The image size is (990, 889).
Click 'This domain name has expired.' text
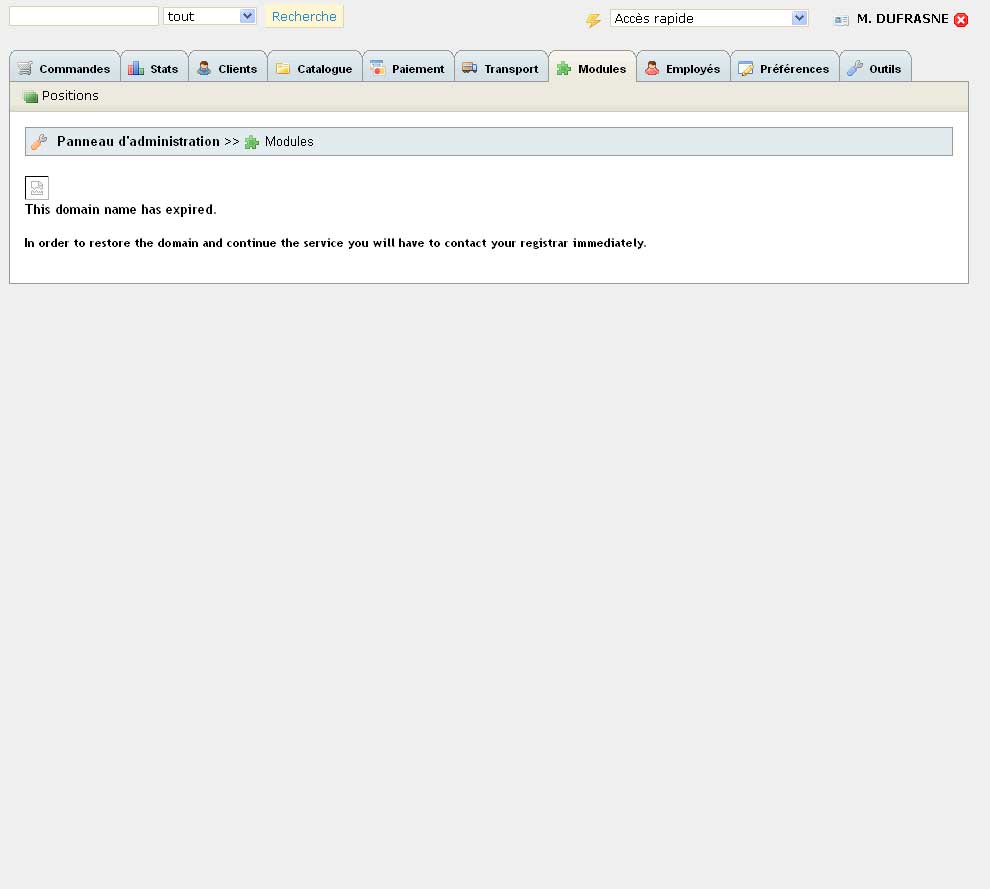(x=121, y=210)
